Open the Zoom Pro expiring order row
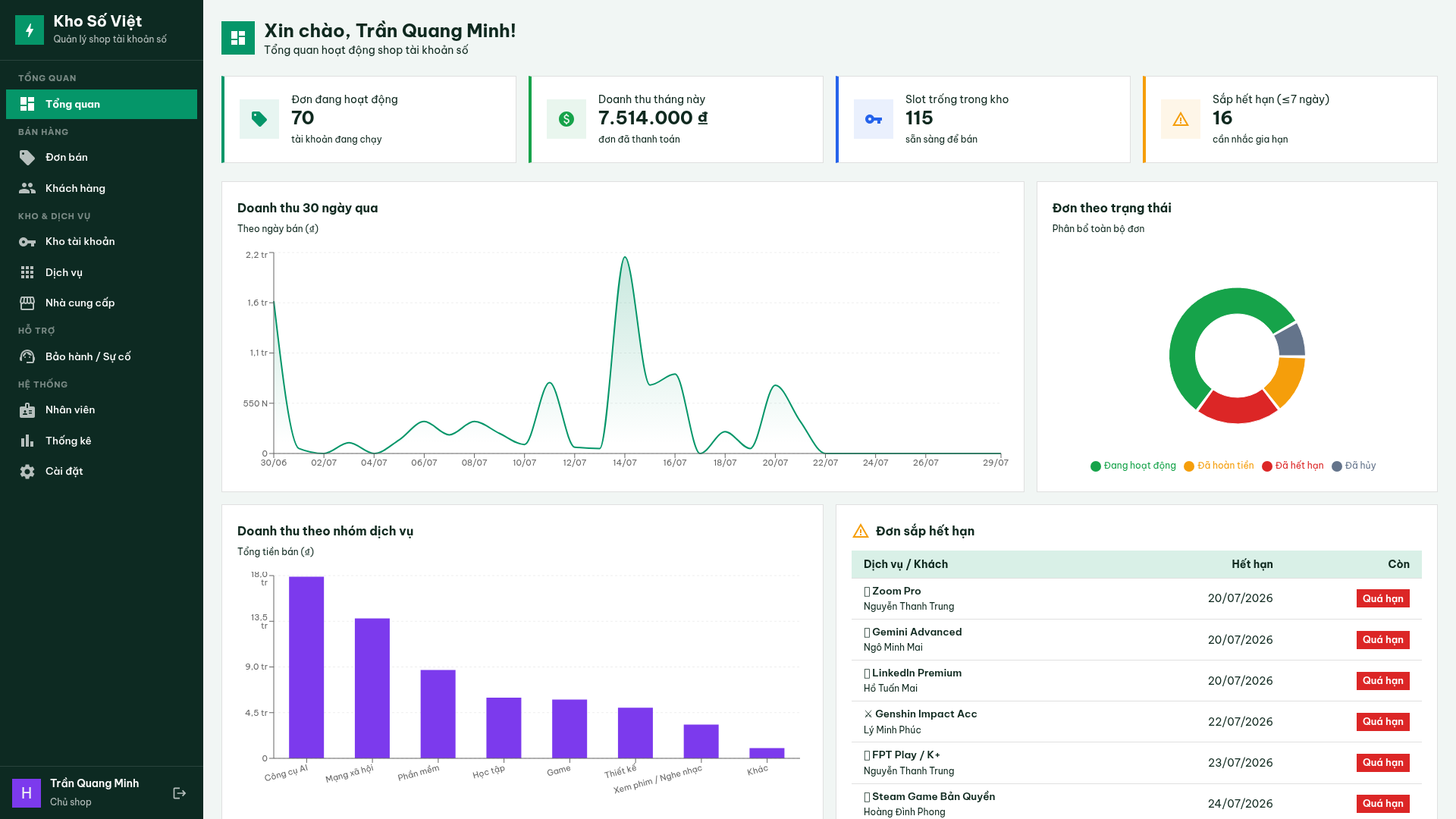This screenshot has width=1456, height=819. pyautogui.click(x=1136, y=598)
